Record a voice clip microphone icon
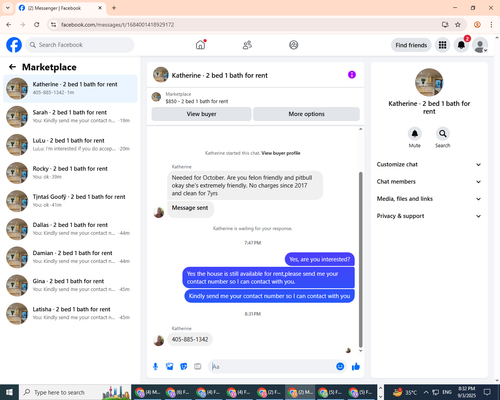The height and width of the screenshot is (400, 500). [155, 367]
